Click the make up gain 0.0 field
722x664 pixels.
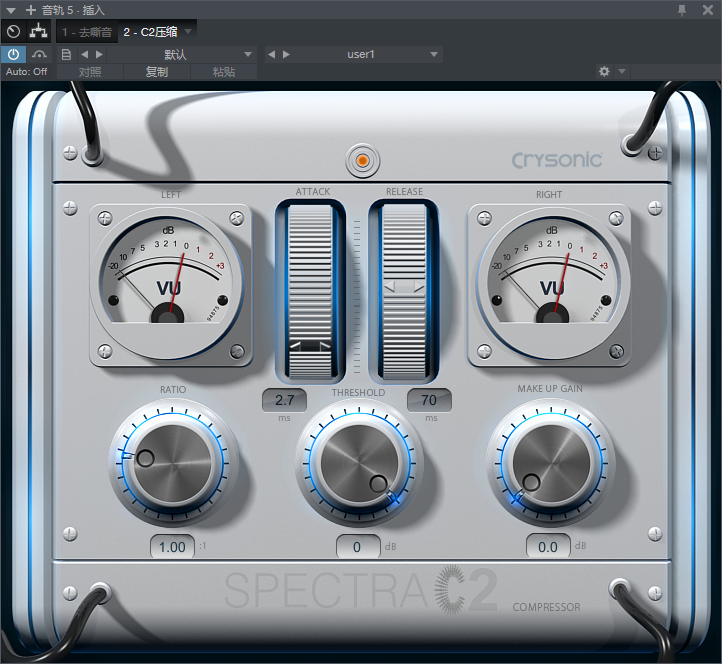point(548,547)
